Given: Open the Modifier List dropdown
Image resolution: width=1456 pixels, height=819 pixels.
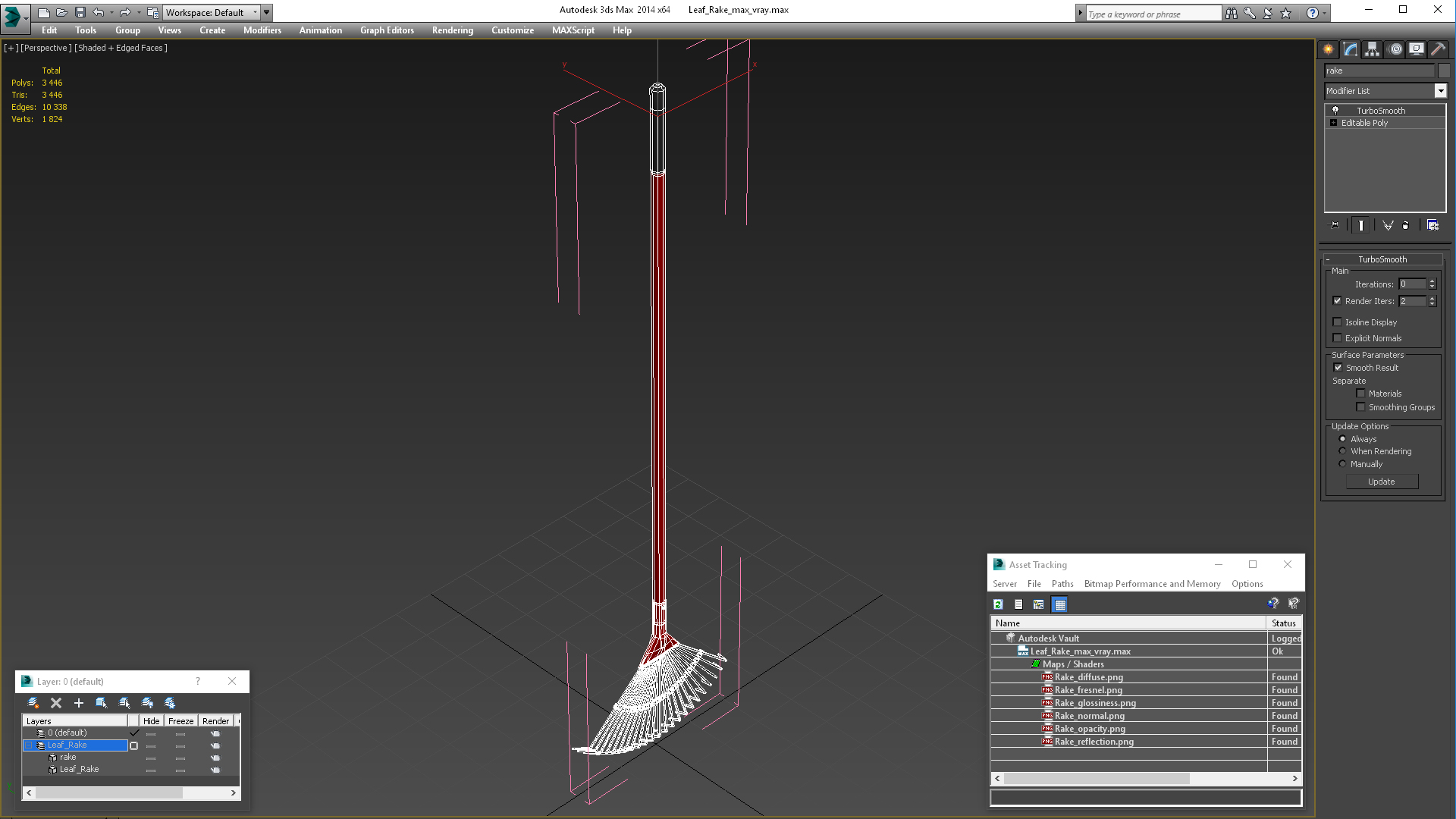Looking at the screenshot, I should point(1440,91).
